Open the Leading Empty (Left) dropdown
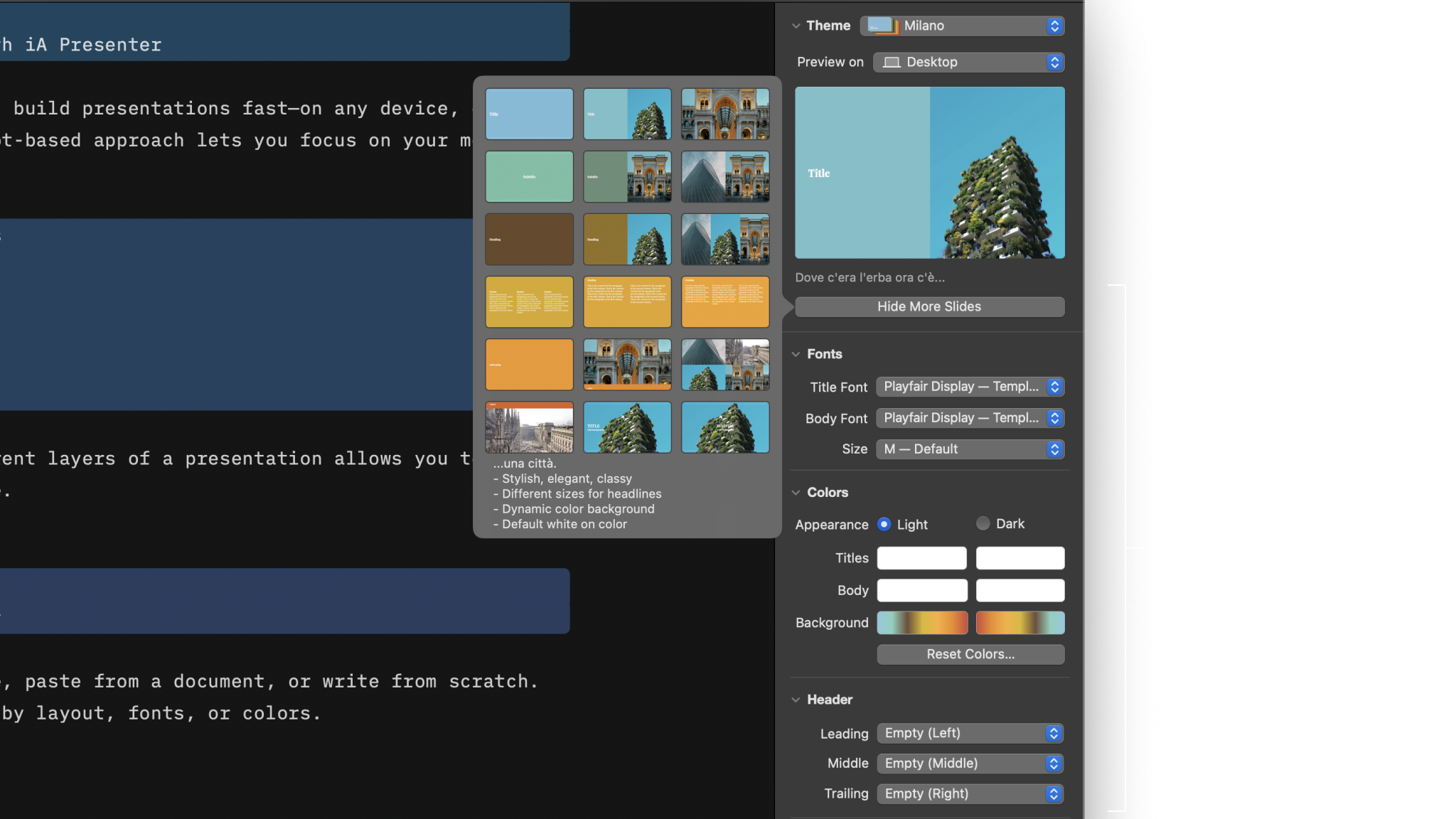Image resolution: width=1456 pixels, height=819 pixels. point(970,733)
